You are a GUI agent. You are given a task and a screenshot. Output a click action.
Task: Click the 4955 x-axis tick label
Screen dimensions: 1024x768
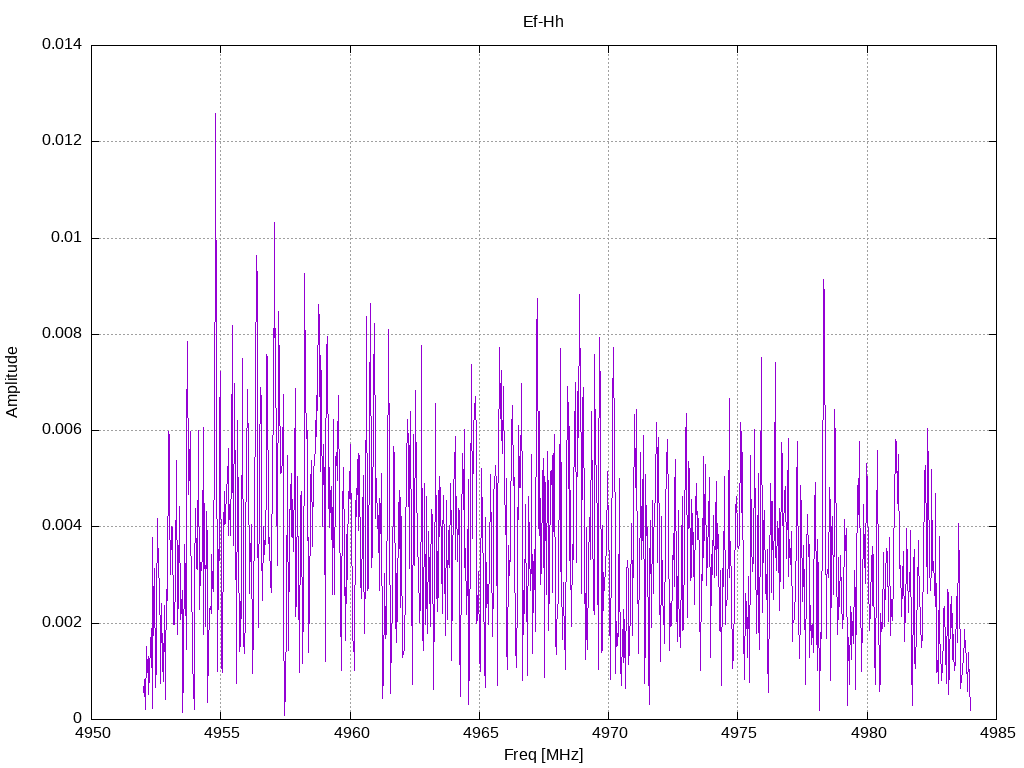tap(221, 733)
